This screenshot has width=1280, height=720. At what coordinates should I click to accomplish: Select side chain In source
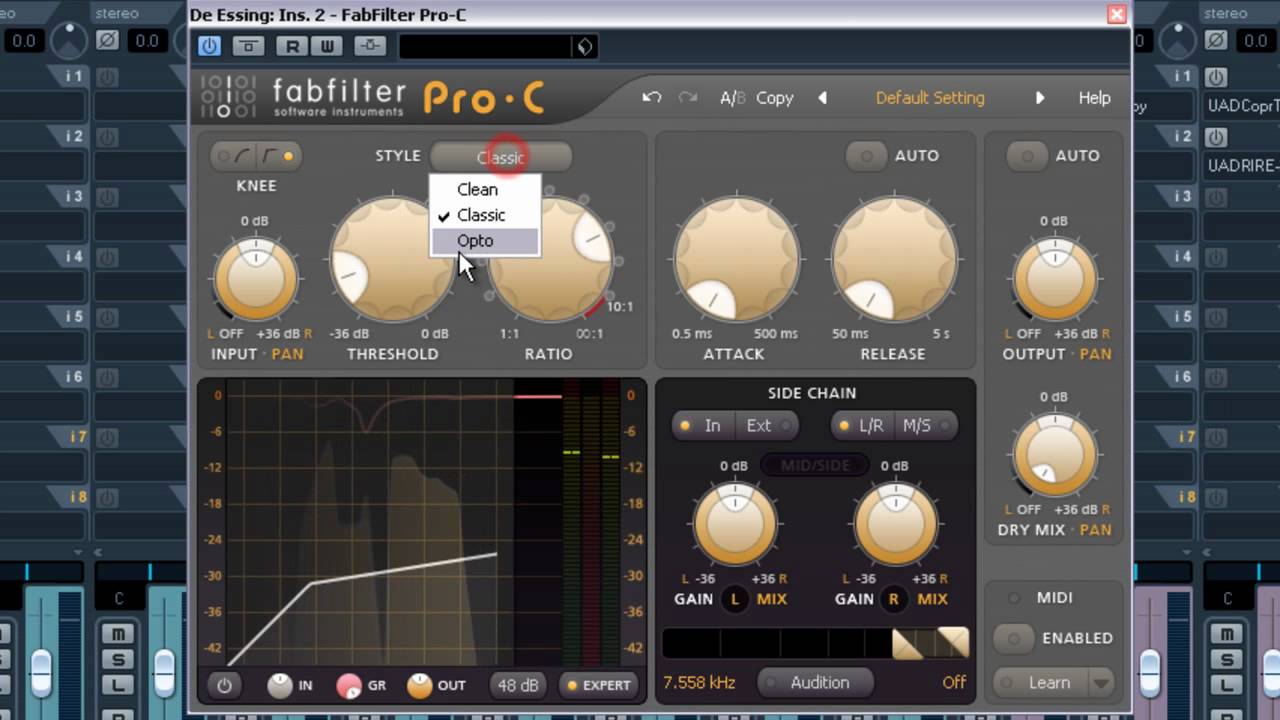(x=703, y=426)
